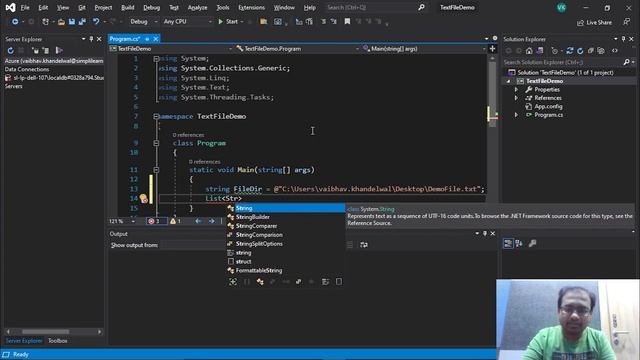Image resolution: width=640 pixels, height=360 pixels.
Task: Select App.config in Solution Explorer
Action: point(548,107)
